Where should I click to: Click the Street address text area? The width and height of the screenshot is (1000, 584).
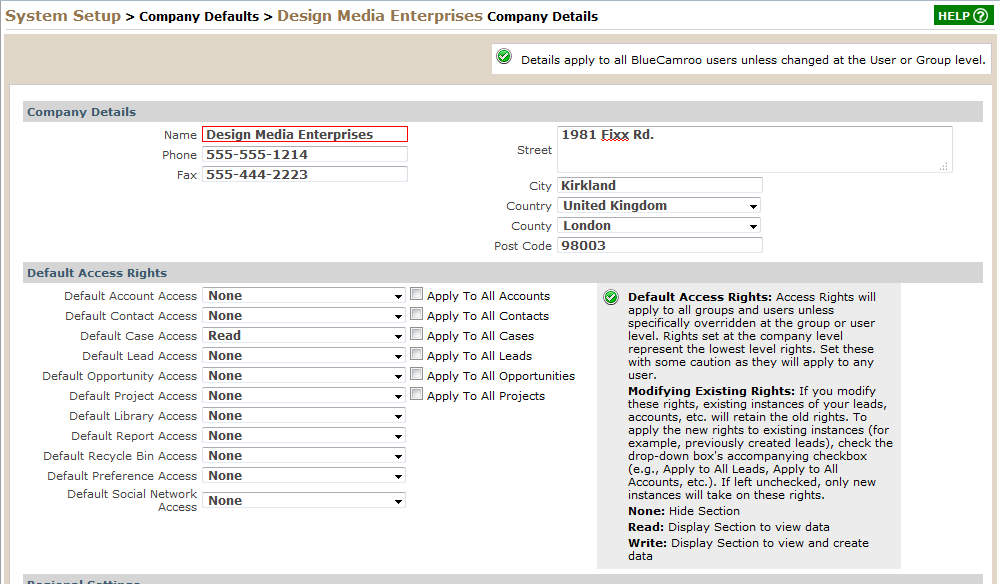click(754, 149)
